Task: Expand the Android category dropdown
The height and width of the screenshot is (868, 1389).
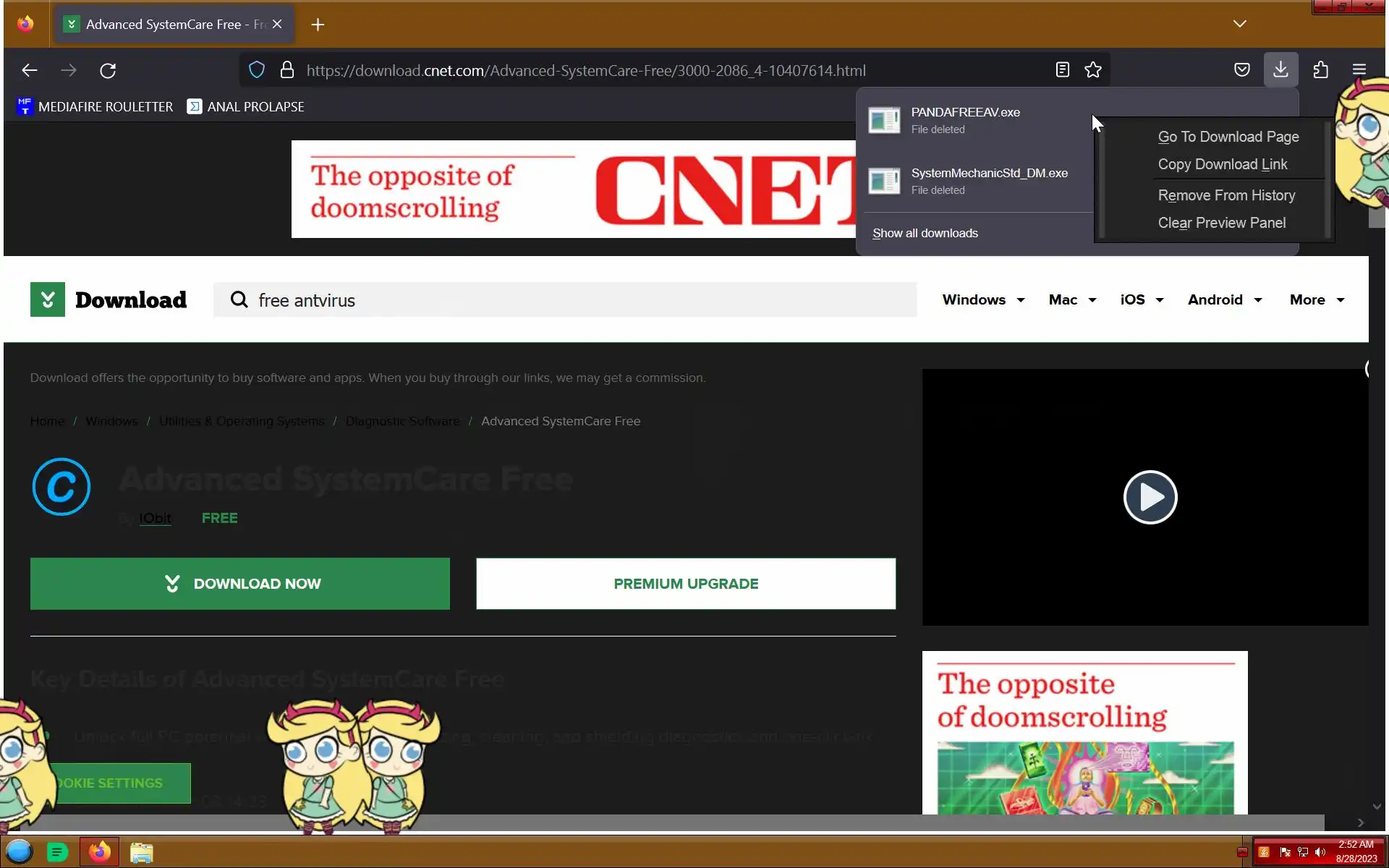Action: click(1224, 299)
